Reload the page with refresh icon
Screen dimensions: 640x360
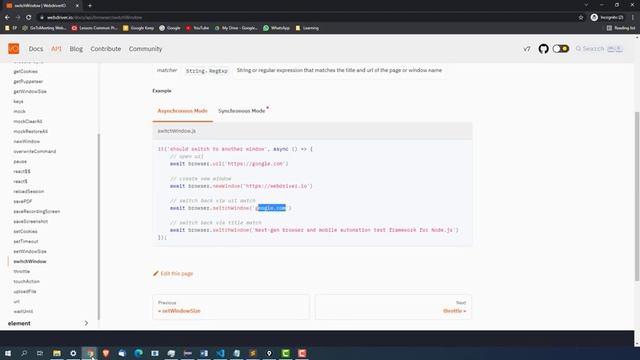pos(29,18)
